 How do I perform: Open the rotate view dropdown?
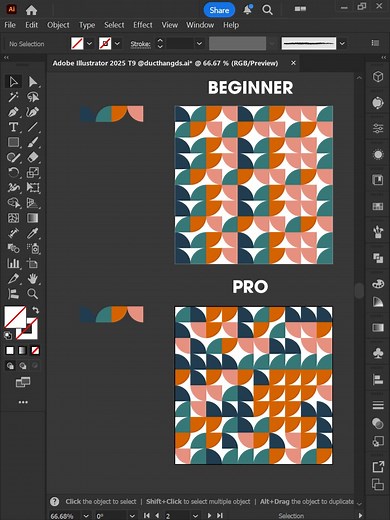132,516
